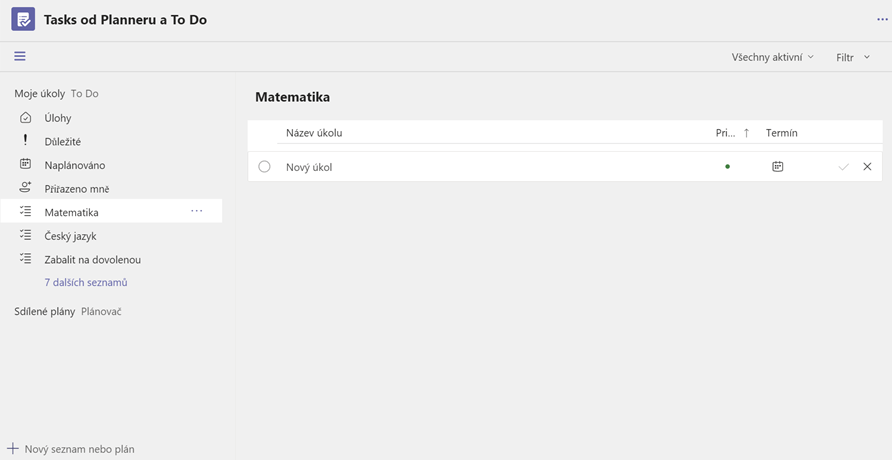Image resolution: width=892 pixels, height=460 pixels.
Task: Mark the new task circle as complete
Action: (x=264, y=167)
